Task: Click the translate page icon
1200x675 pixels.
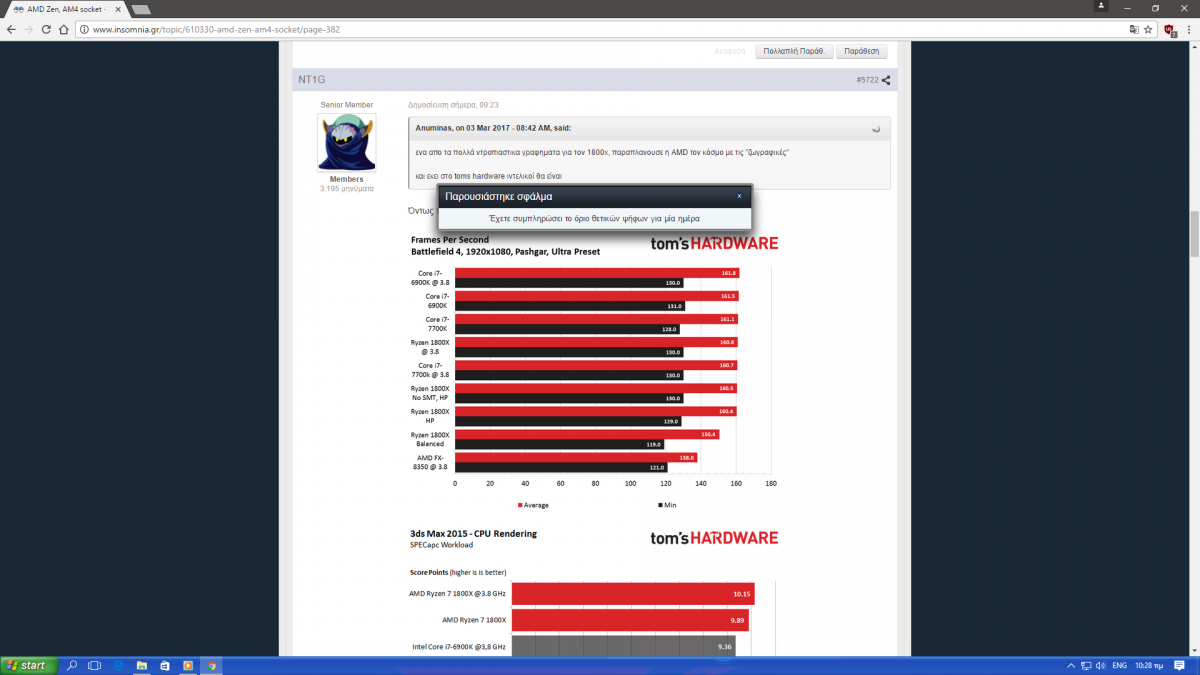Action: (x=1134, y=30)
